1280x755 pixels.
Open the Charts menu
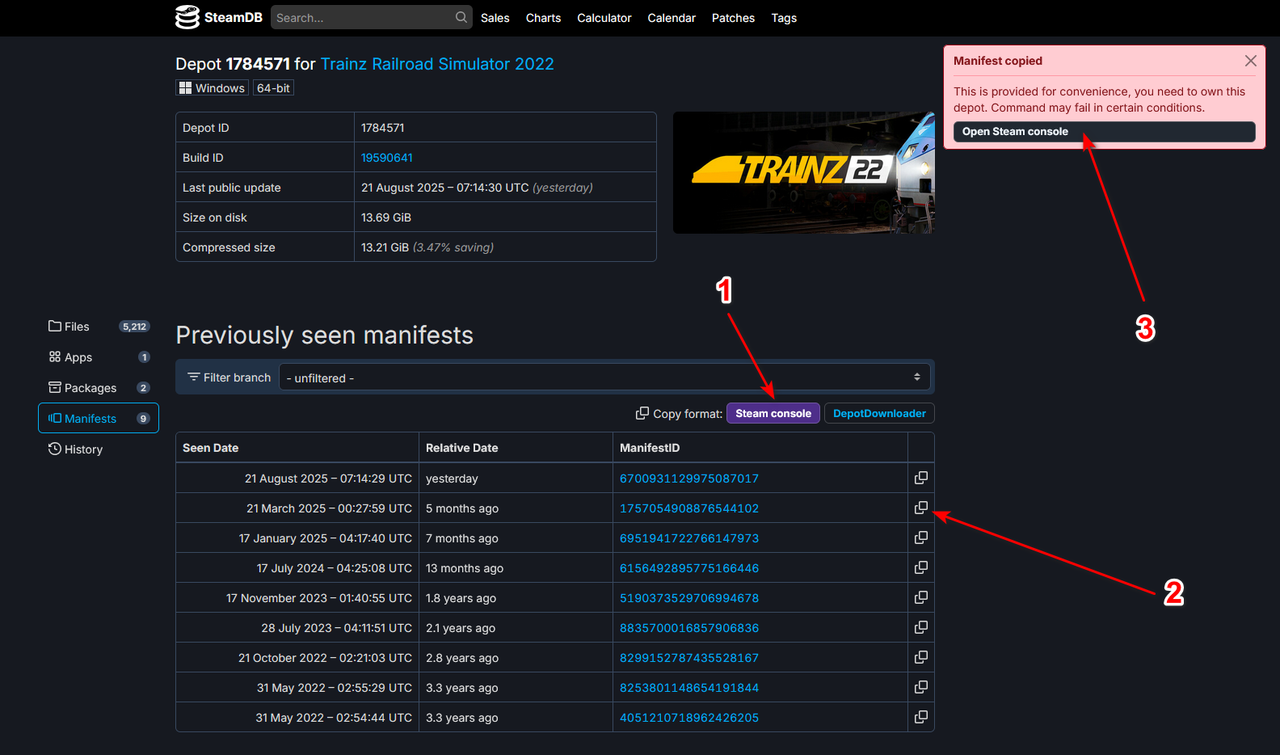543,18
